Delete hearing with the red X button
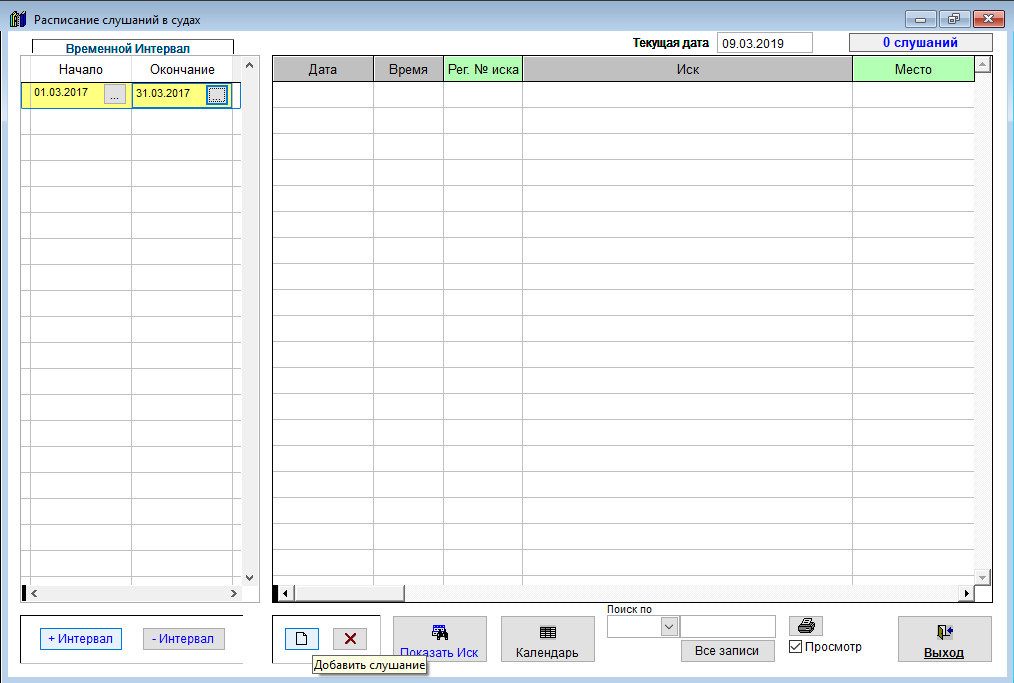The height and width of the screenshot is (683, 1014). (350, 639)
